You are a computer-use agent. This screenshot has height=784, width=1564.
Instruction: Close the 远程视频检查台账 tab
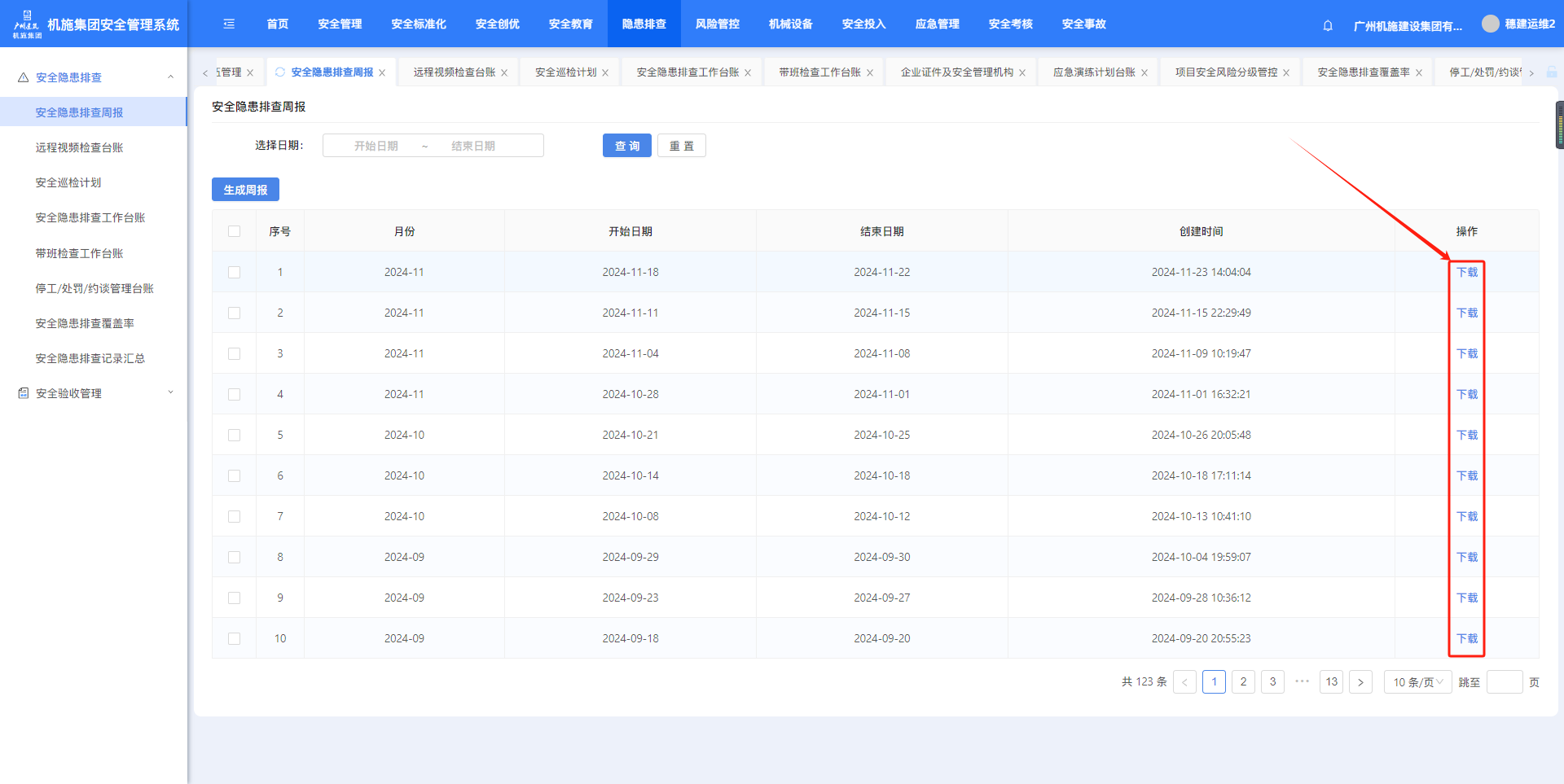[504, 73]
